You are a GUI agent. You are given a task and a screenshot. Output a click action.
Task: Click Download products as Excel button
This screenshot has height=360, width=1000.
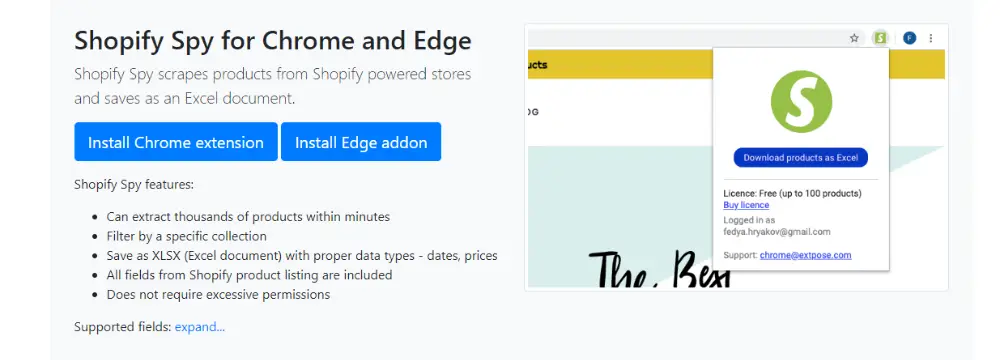pos(800,158)
